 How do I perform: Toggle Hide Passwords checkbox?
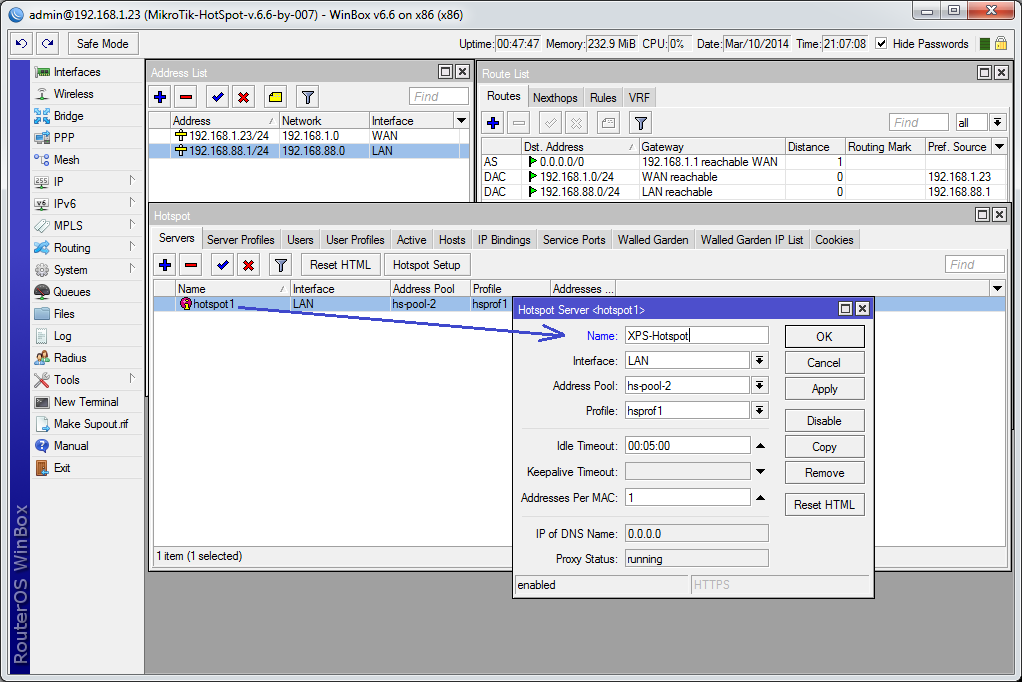[881, 44]
